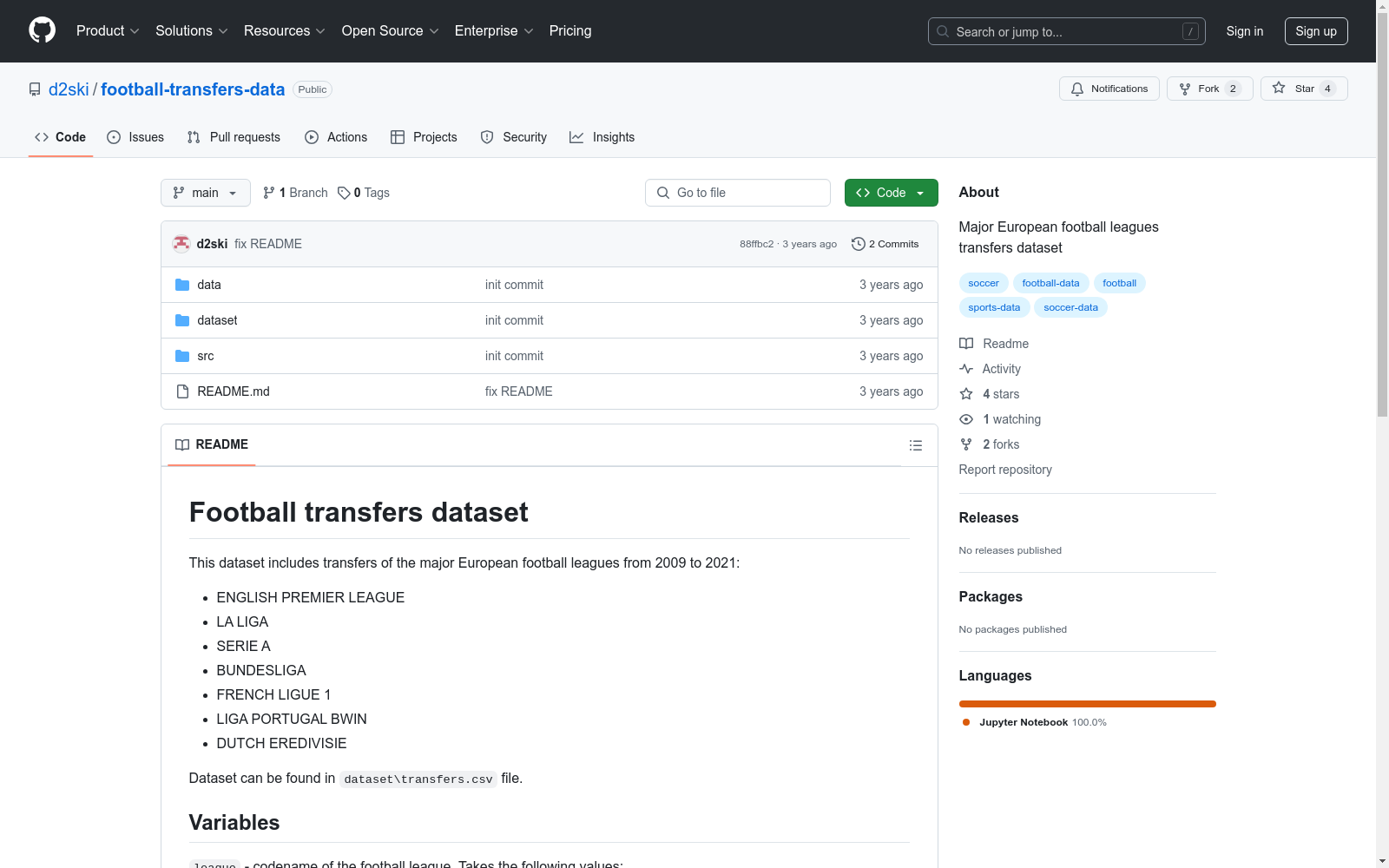Open the Releases heading link
The image size is (1389, 868).
(989, 517)
